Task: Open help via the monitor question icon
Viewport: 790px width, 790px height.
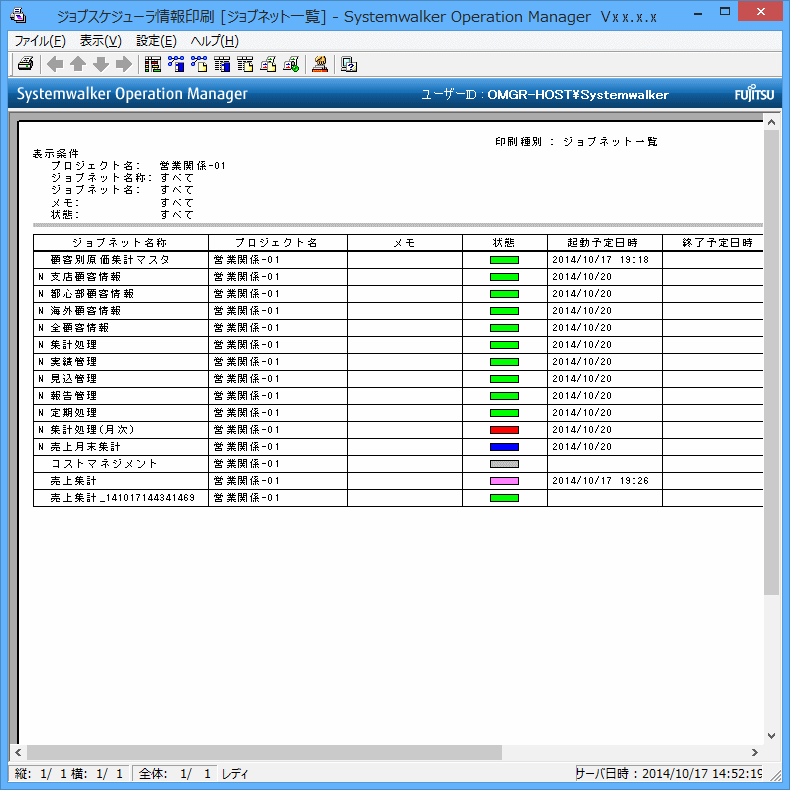Action: 349,64
